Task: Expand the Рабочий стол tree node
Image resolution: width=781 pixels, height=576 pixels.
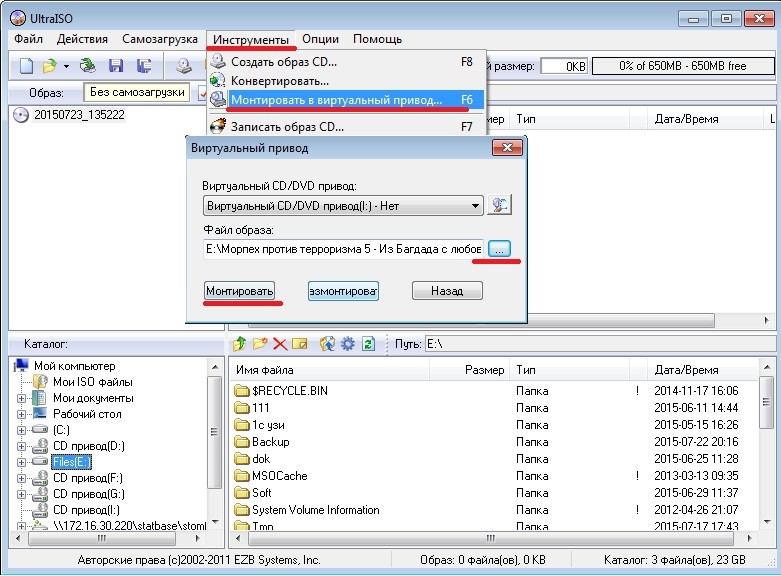Action: 21,414
